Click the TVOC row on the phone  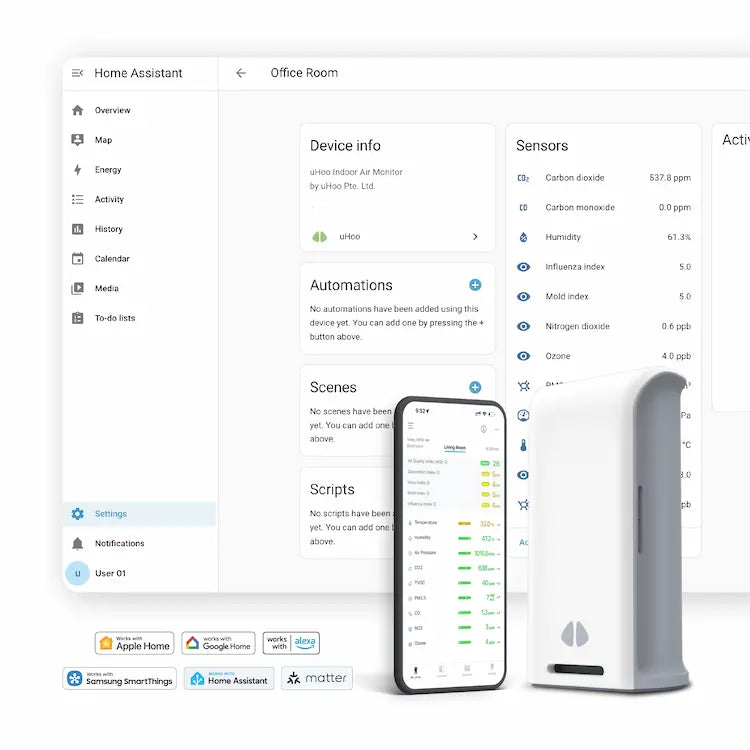coord(454,583)
